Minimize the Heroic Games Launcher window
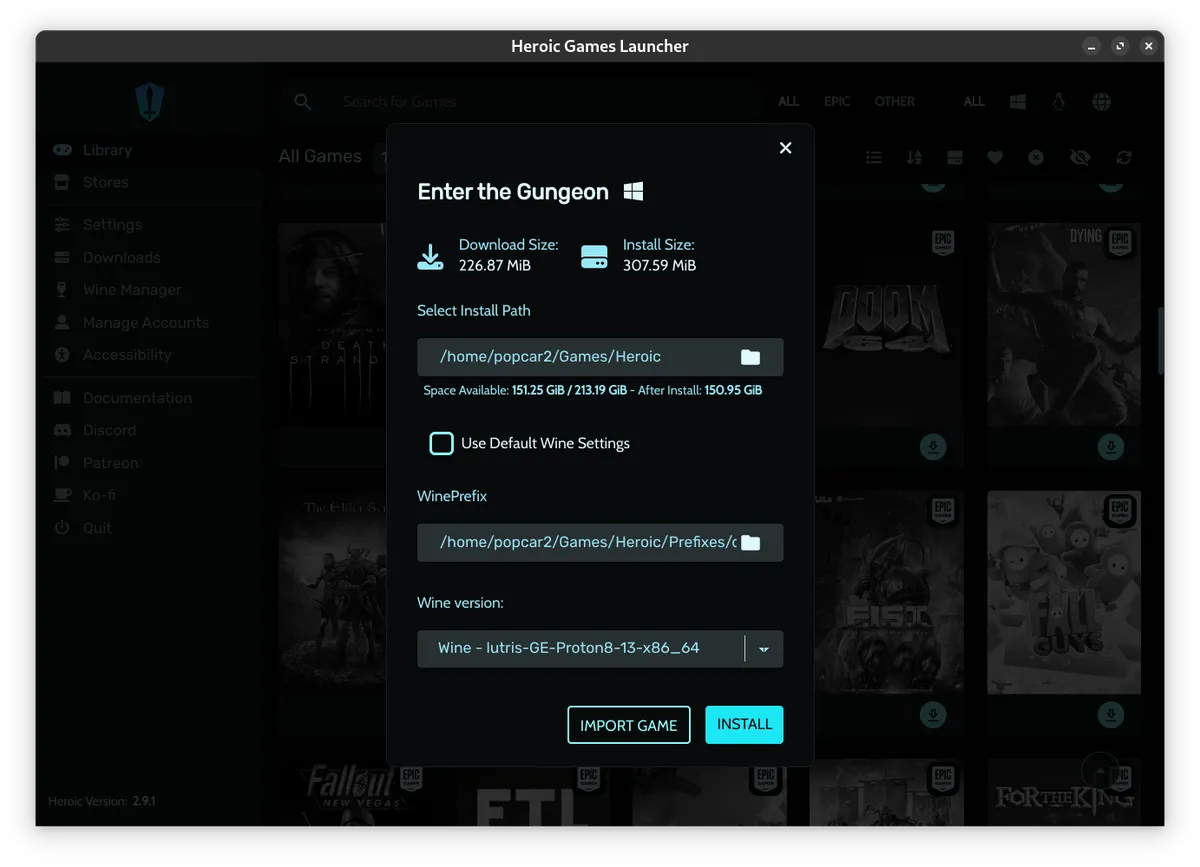Image resolution: width=1200 pixels, height=867 pixels. 1091,46
